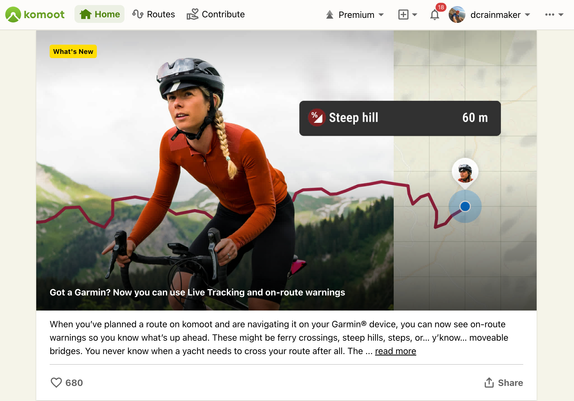Go to the Home tab

100,14
